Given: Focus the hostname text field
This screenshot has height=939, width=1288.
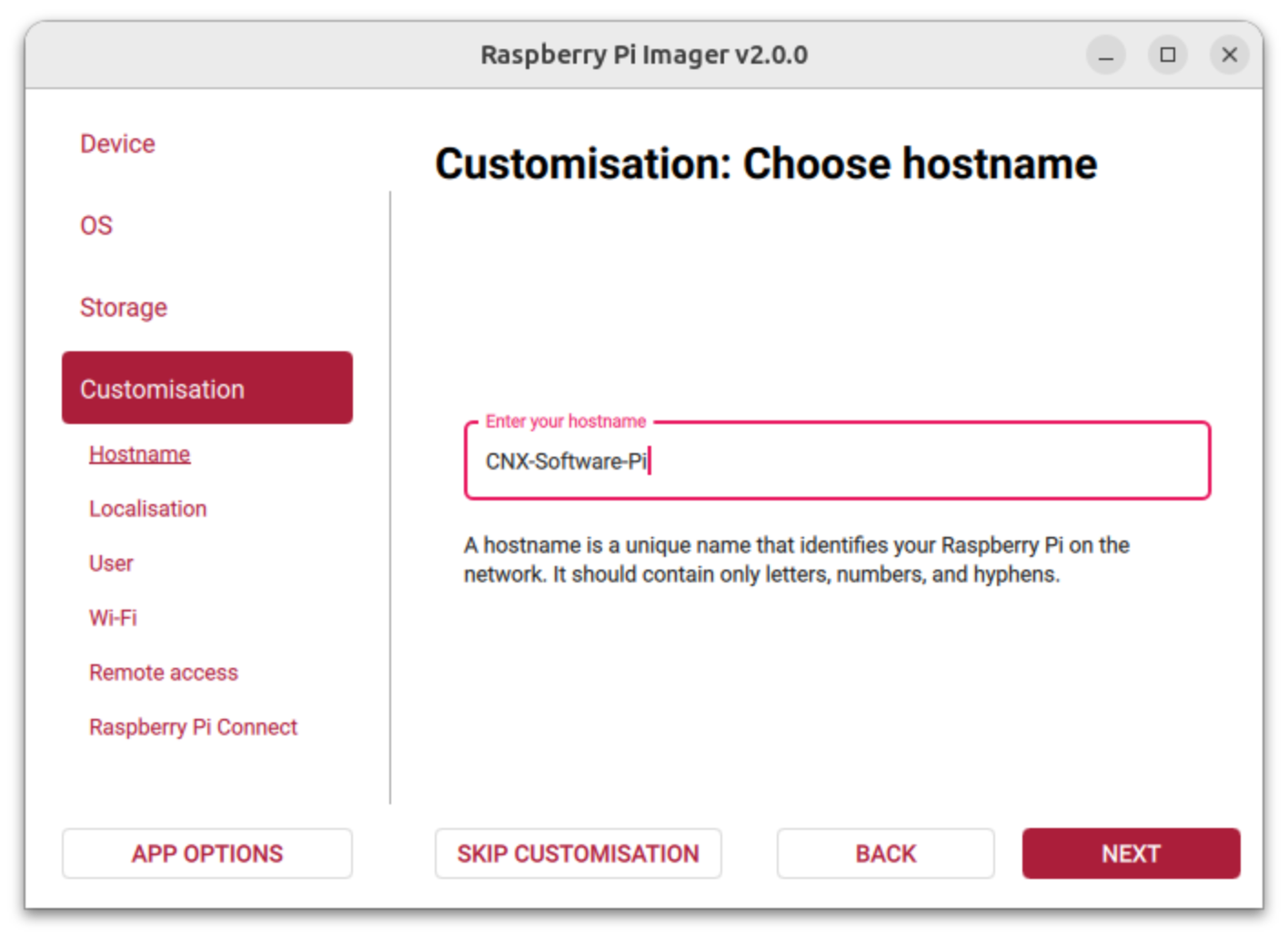Looking at the screenshot, I should click(837, 461).
